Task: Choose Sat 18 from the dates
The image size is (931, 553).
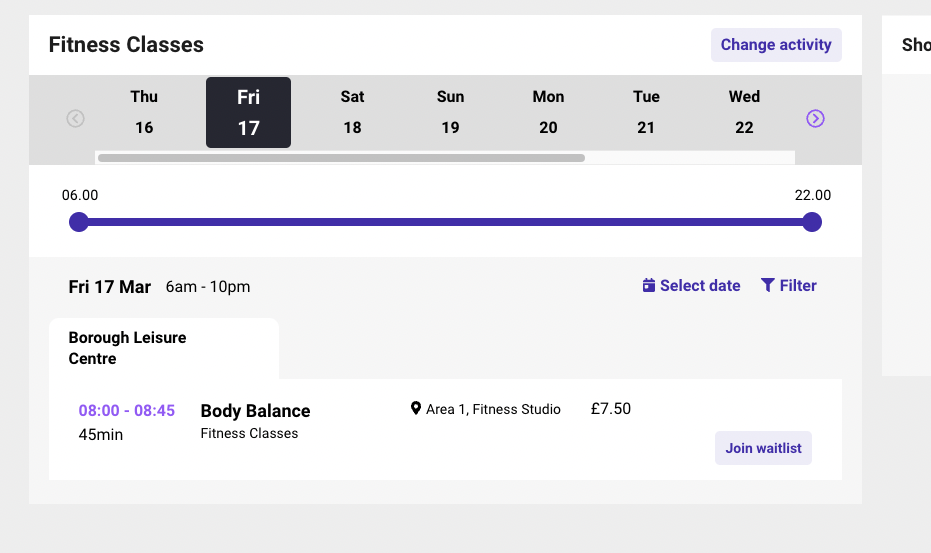Action: click(352, 112)
